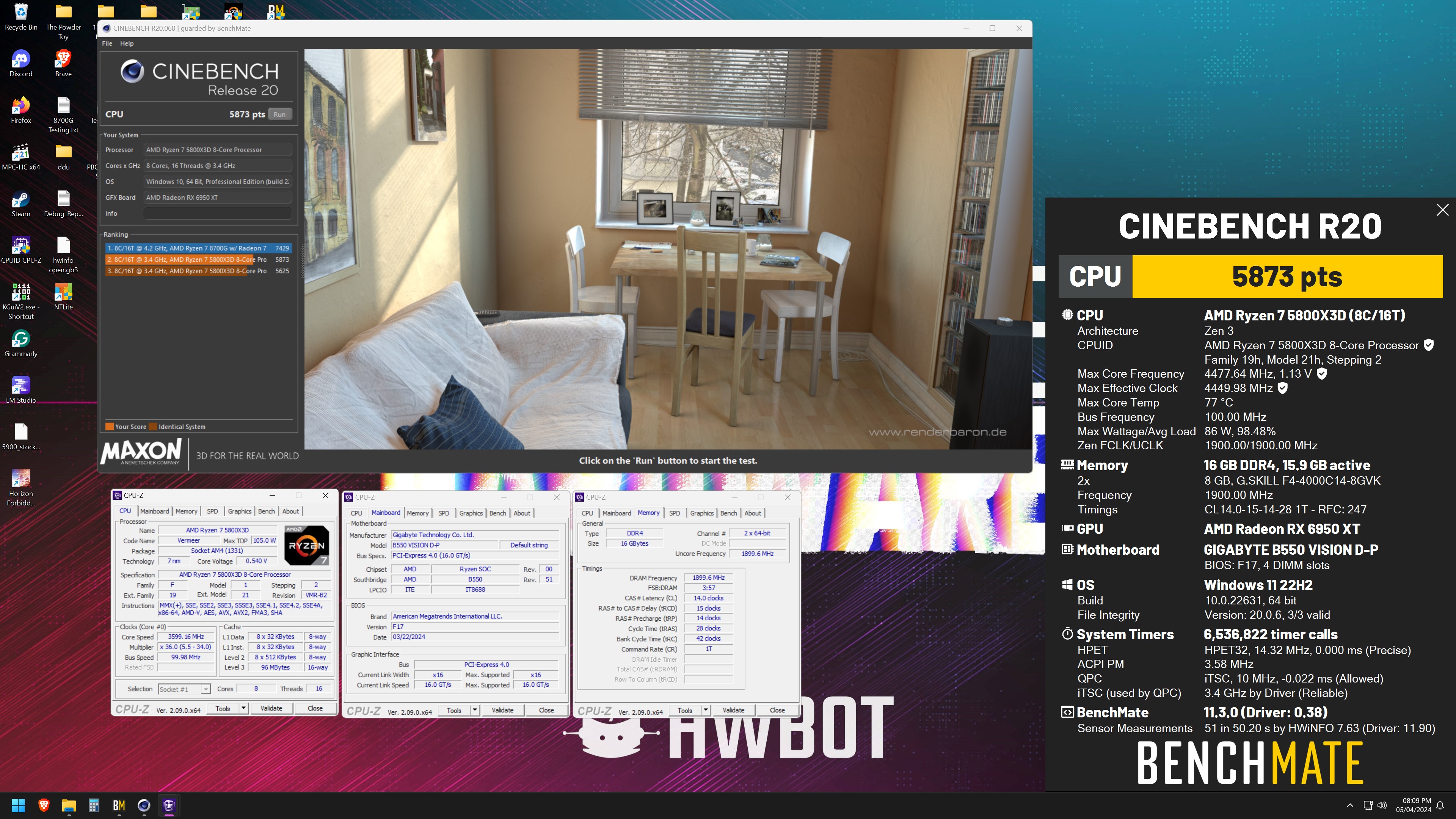The height and width of the screenshot is (819, 1456).
Task: Open the 8700G Testing.txt file
Action: (63, 115)
